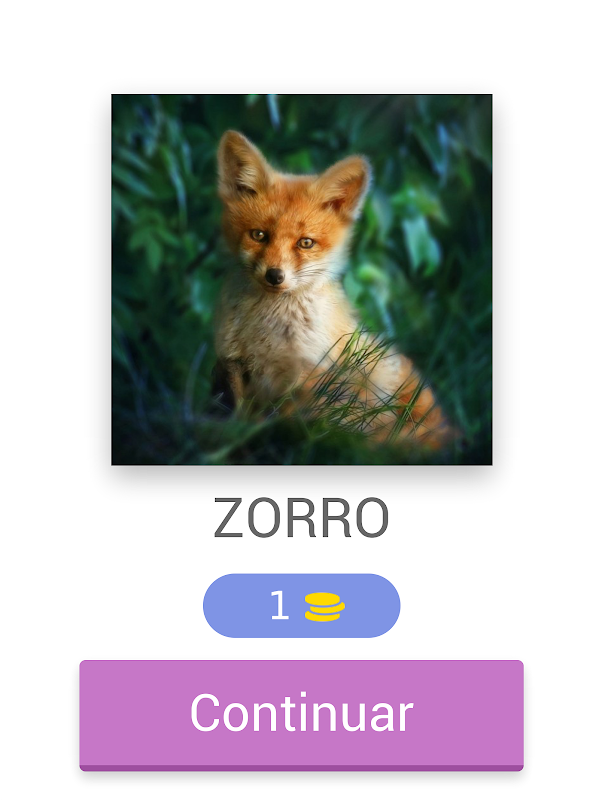Click the dark purple bottom edge of Continuar

[301, 768]
